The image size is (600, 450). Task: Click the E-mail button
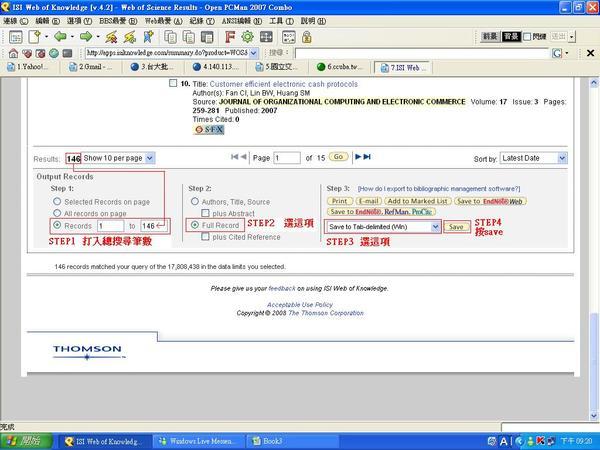[x=368, y=201]
